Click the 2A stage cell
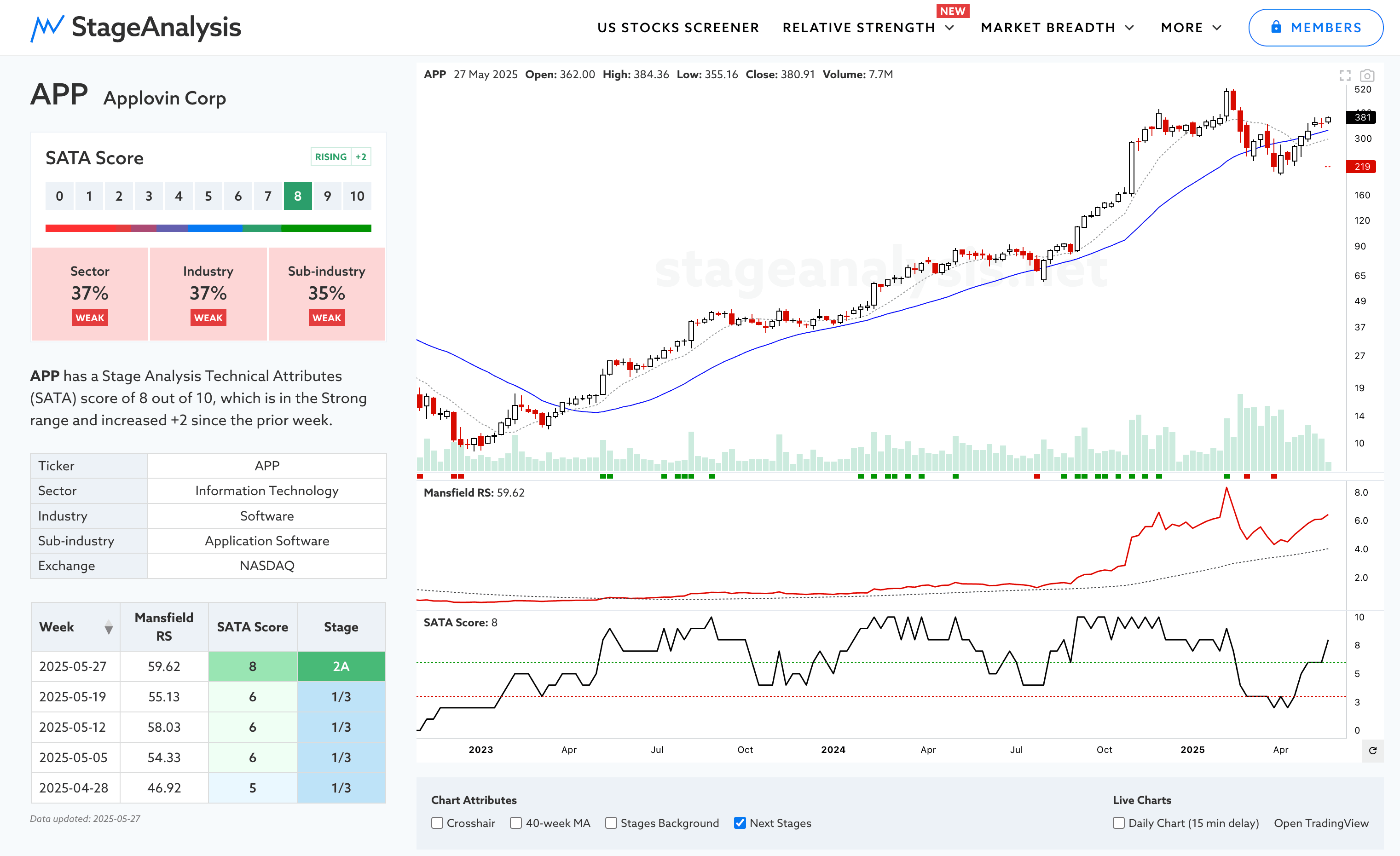The width and height of the screenshot is (1400, 856). pos(341,666)
